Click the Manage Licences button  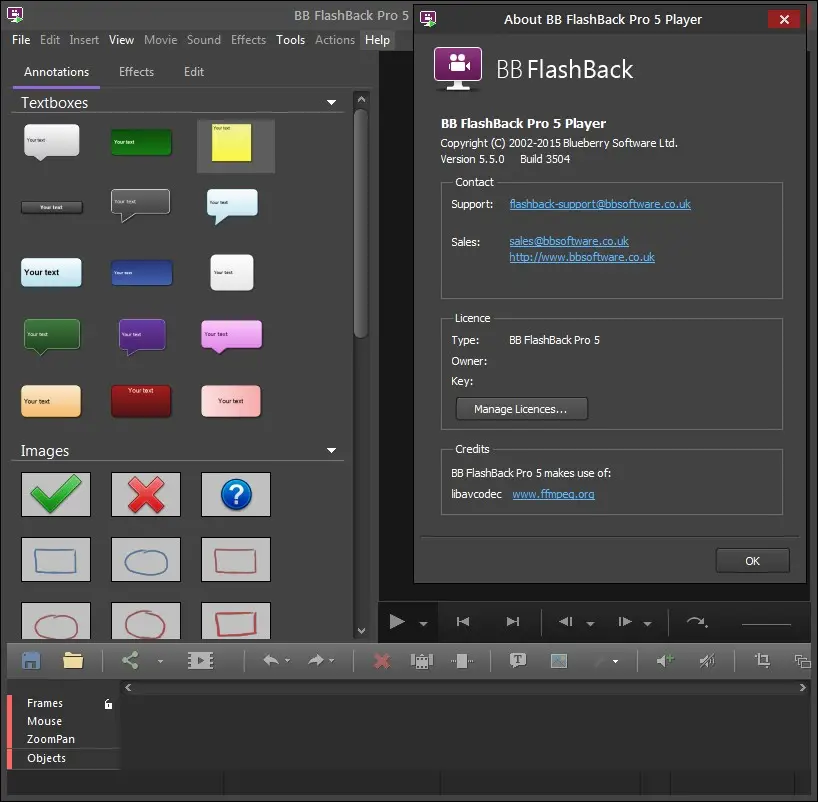click(x=521, y=409)
